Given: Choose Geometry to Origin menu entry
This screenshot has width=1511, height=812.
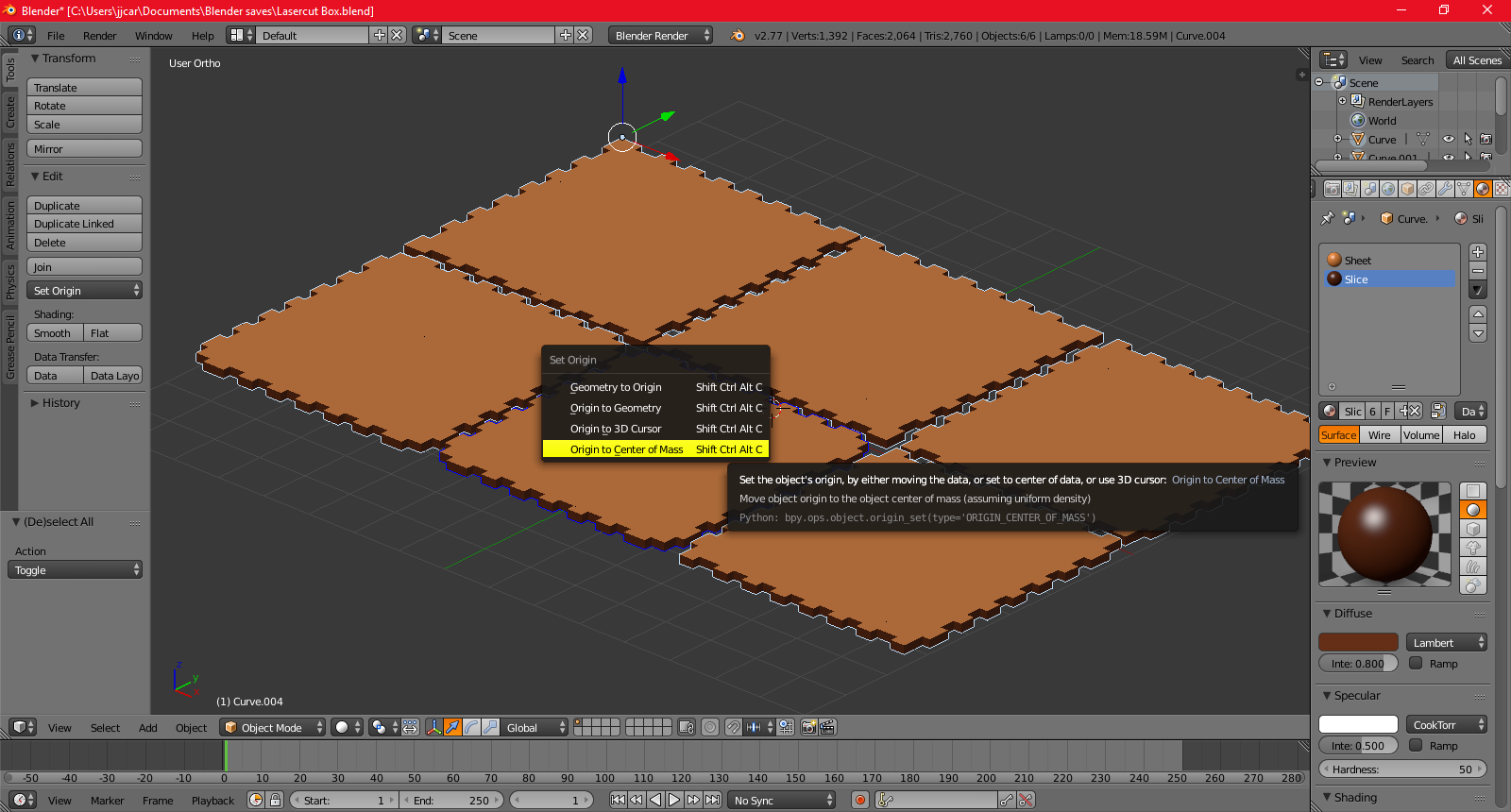Looking at the screenshot, I should (x=655, y=387).
